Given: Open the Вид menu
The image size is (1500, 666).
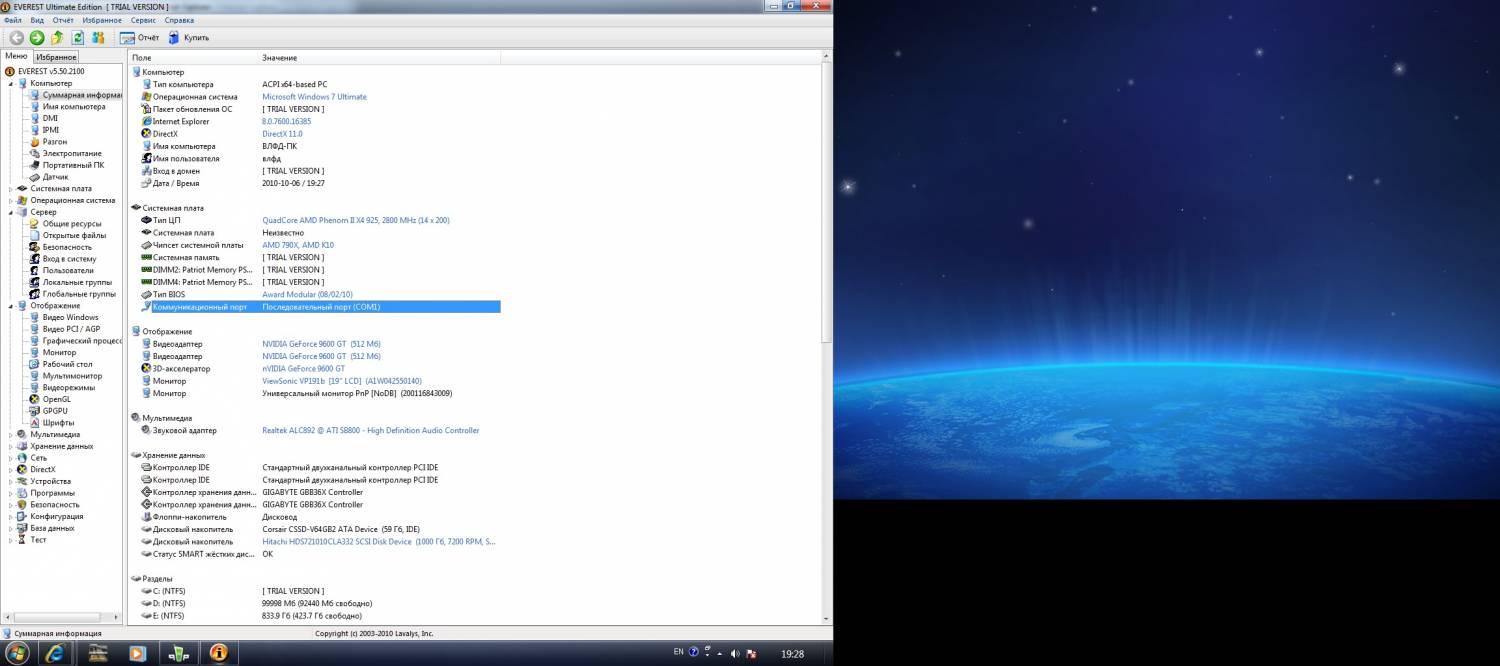Looking at the screenshot, I should tap(37, 20).
